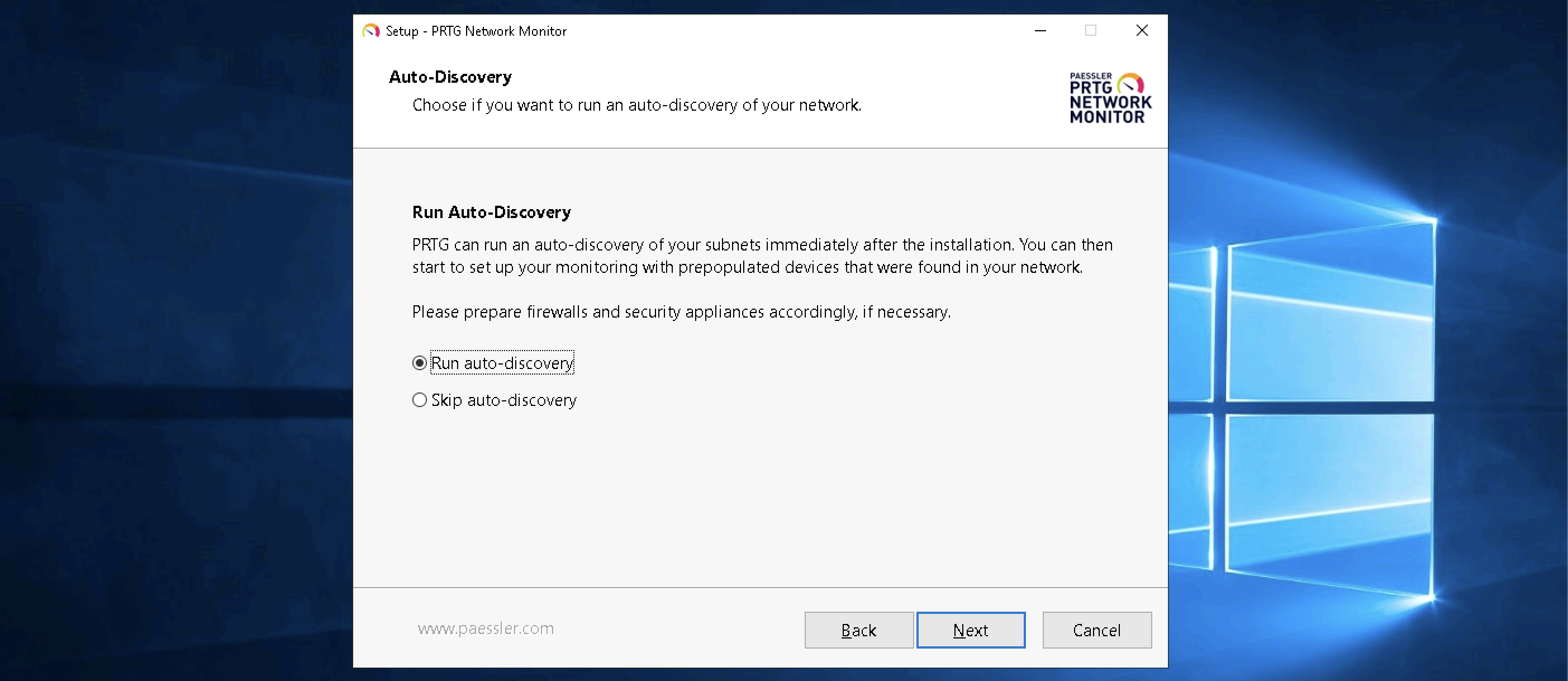
Task: Click the bold 'Auto-Discovery' page heading
Action: click(x=450, y=77)
